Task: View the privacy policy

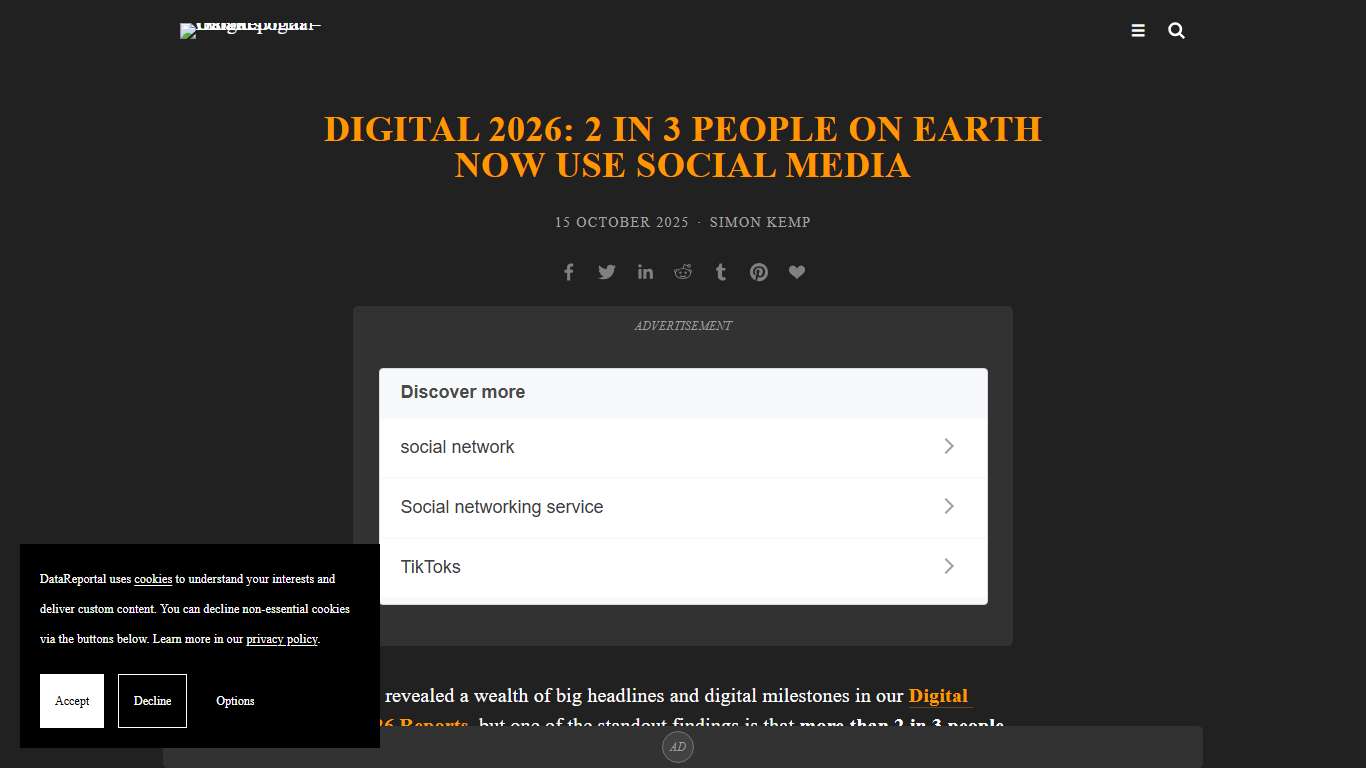Action: 281,639
